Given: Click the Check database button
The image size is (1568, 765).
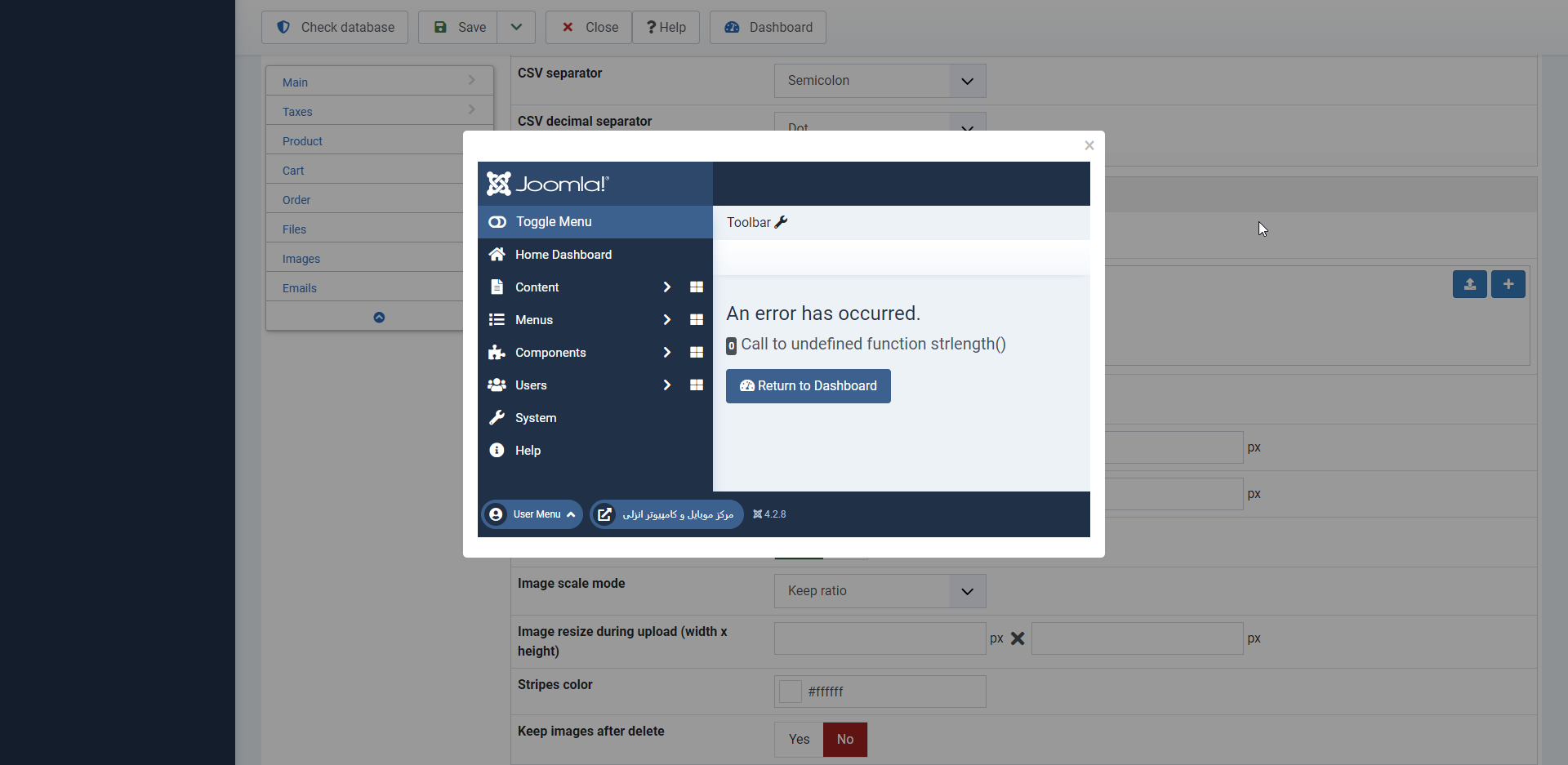Looking at the screenshot, I should (x=335, y=27).
